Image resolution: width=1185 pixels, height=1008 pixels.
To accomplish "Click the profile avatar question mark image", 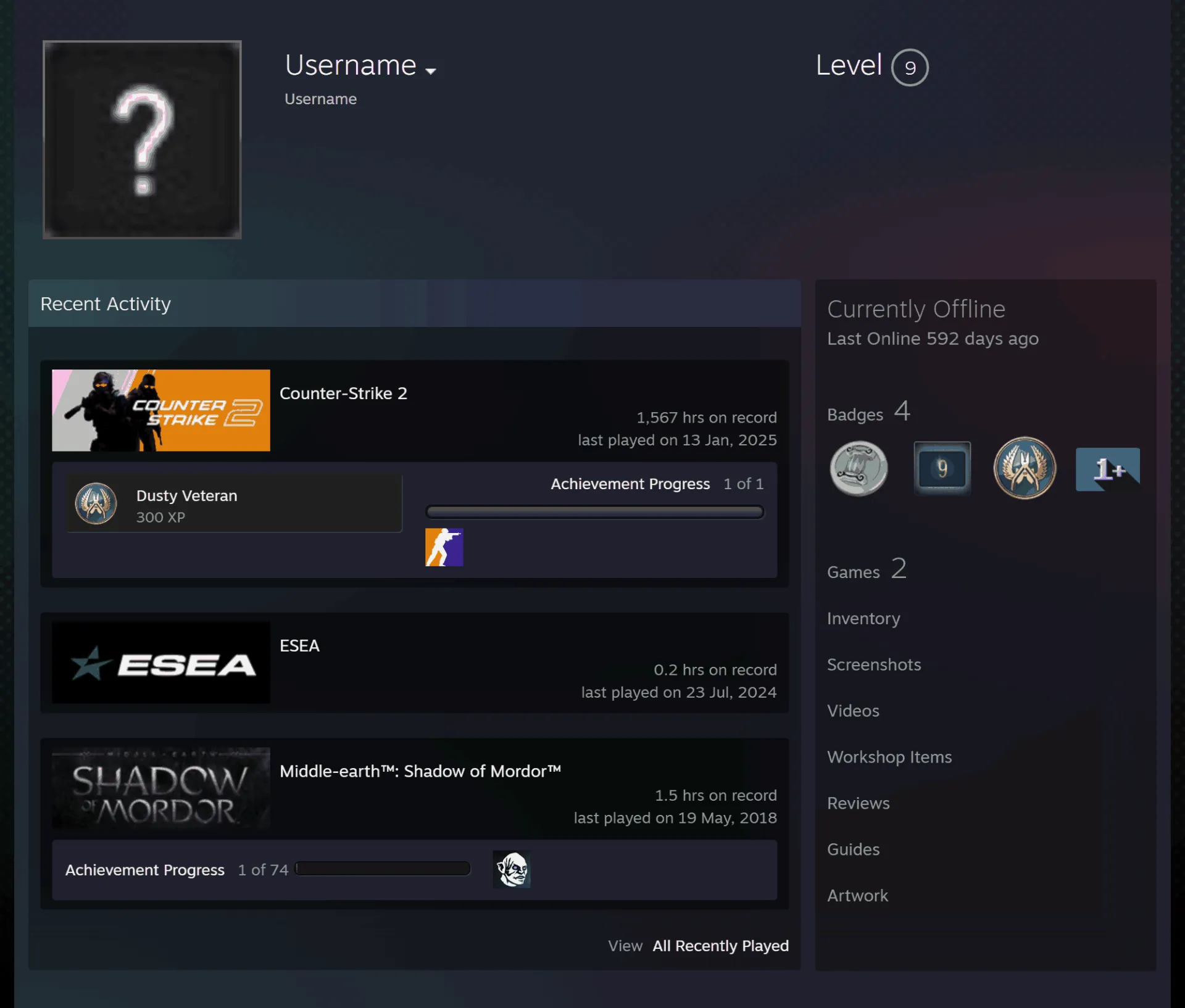I will [142, 139].
